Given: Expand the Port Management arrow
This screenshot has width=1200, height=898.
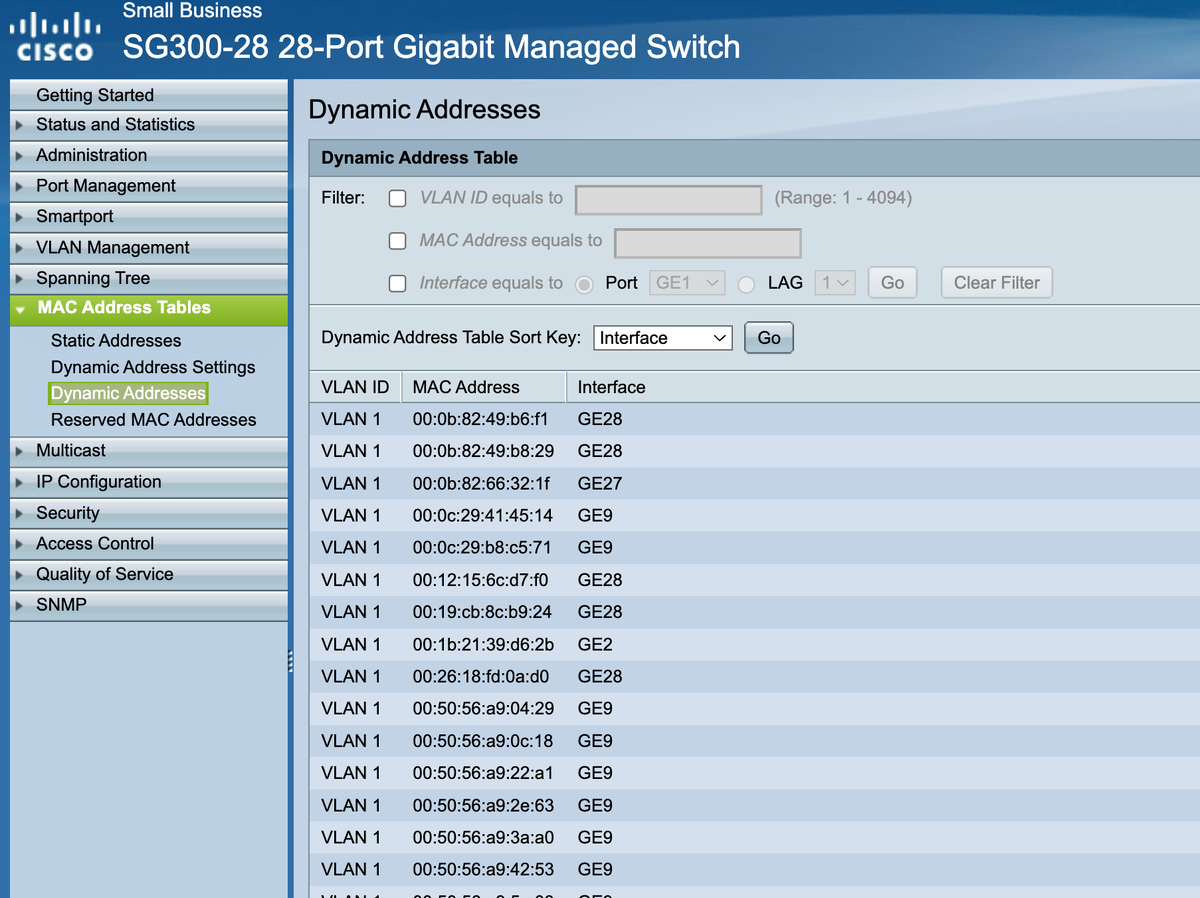Looking at the screenshot, I should [19, 186].
